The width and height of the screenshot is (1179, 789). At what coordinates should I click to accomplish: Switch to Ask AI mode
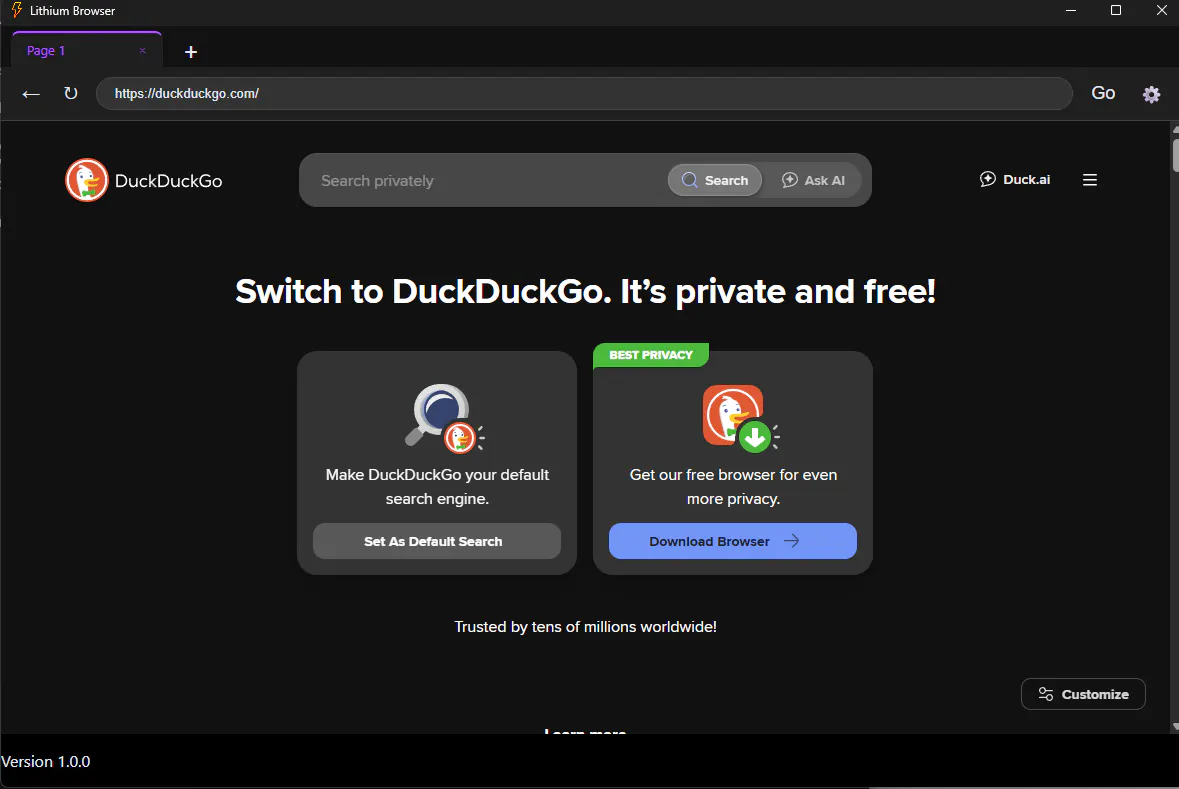pos(813,181)
